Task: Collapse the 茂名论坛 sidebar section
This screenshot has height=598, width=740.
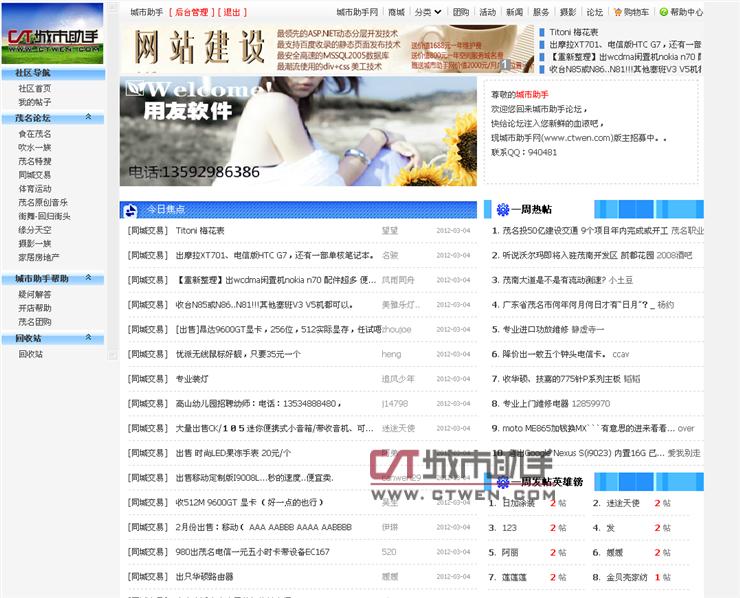Action: coord(88,117)
